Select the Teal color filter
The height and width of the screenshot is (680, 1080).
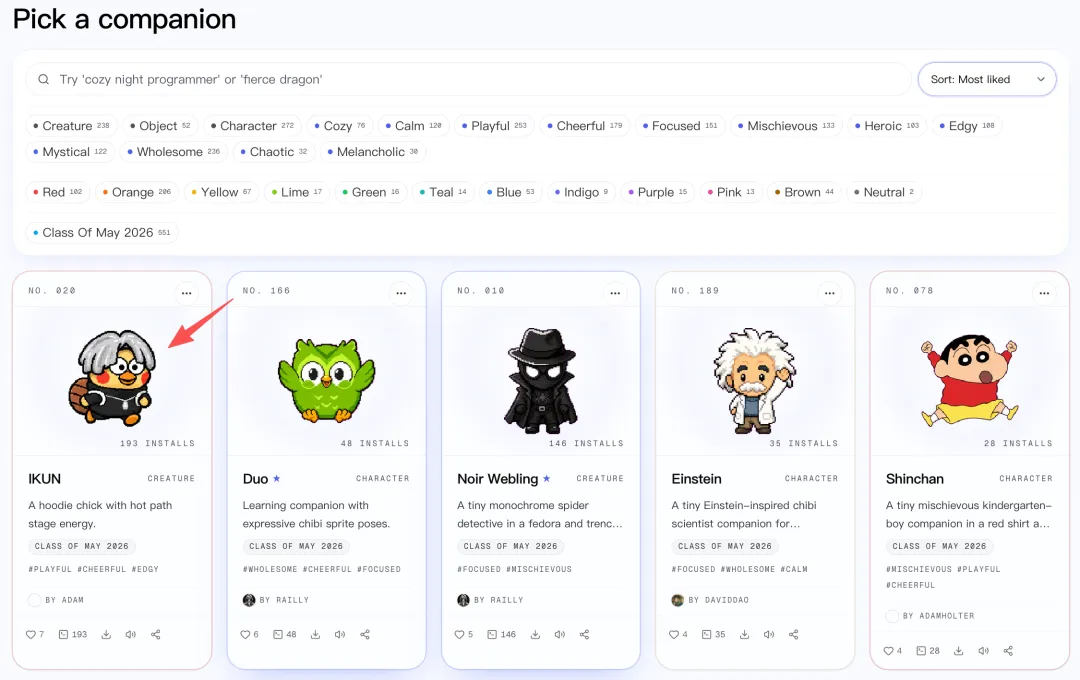coord(443,192)
